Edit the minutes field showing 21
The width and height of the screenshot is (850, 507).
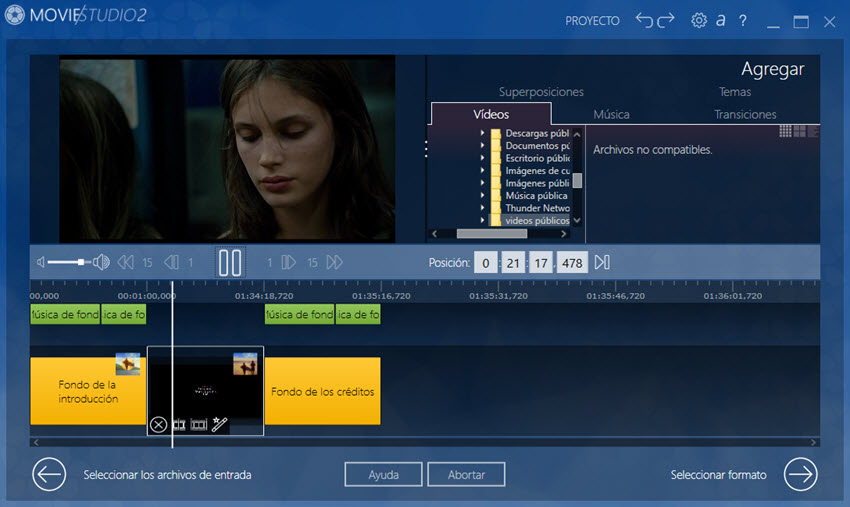[513, 263]
